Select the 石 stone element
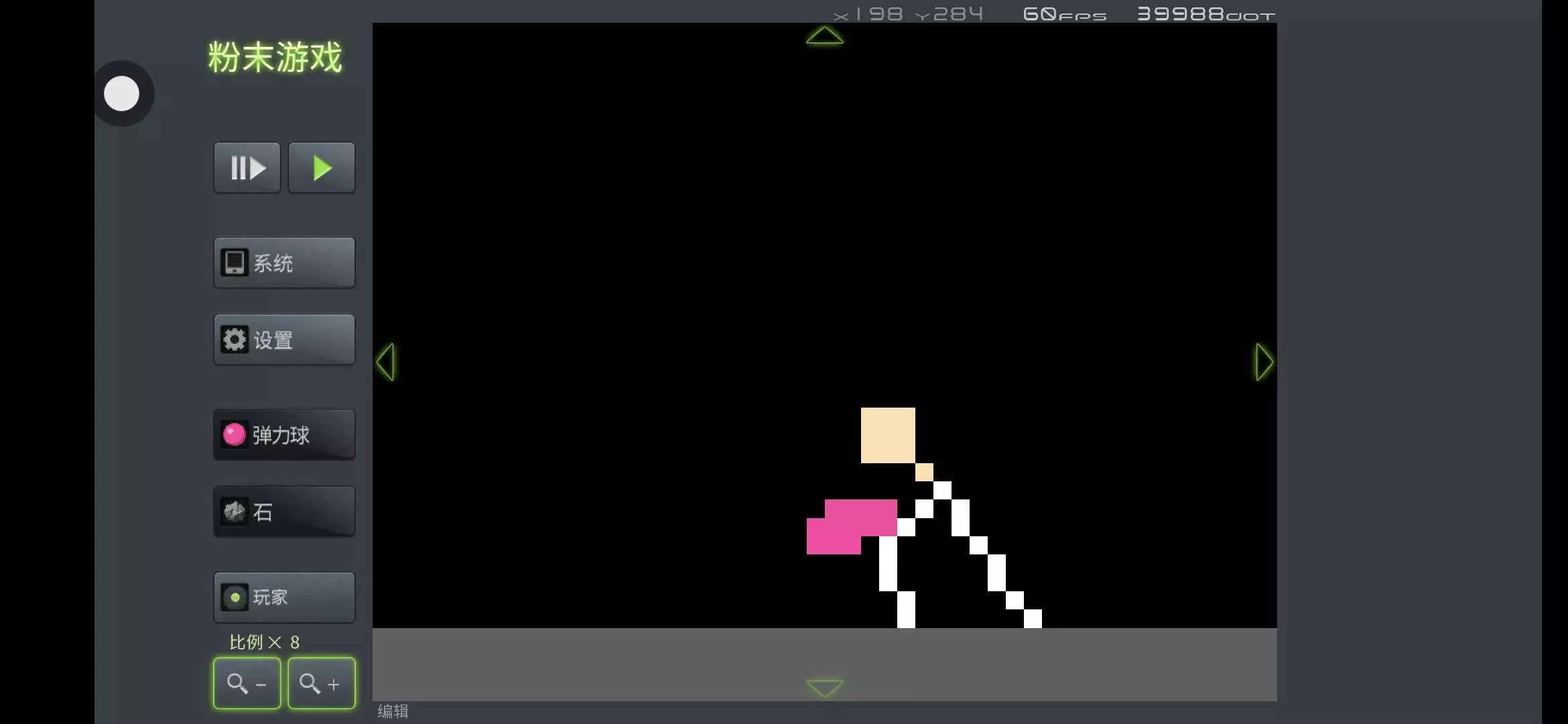The width and height of the screenshot is (1568, 724). [x=284, y=512]
